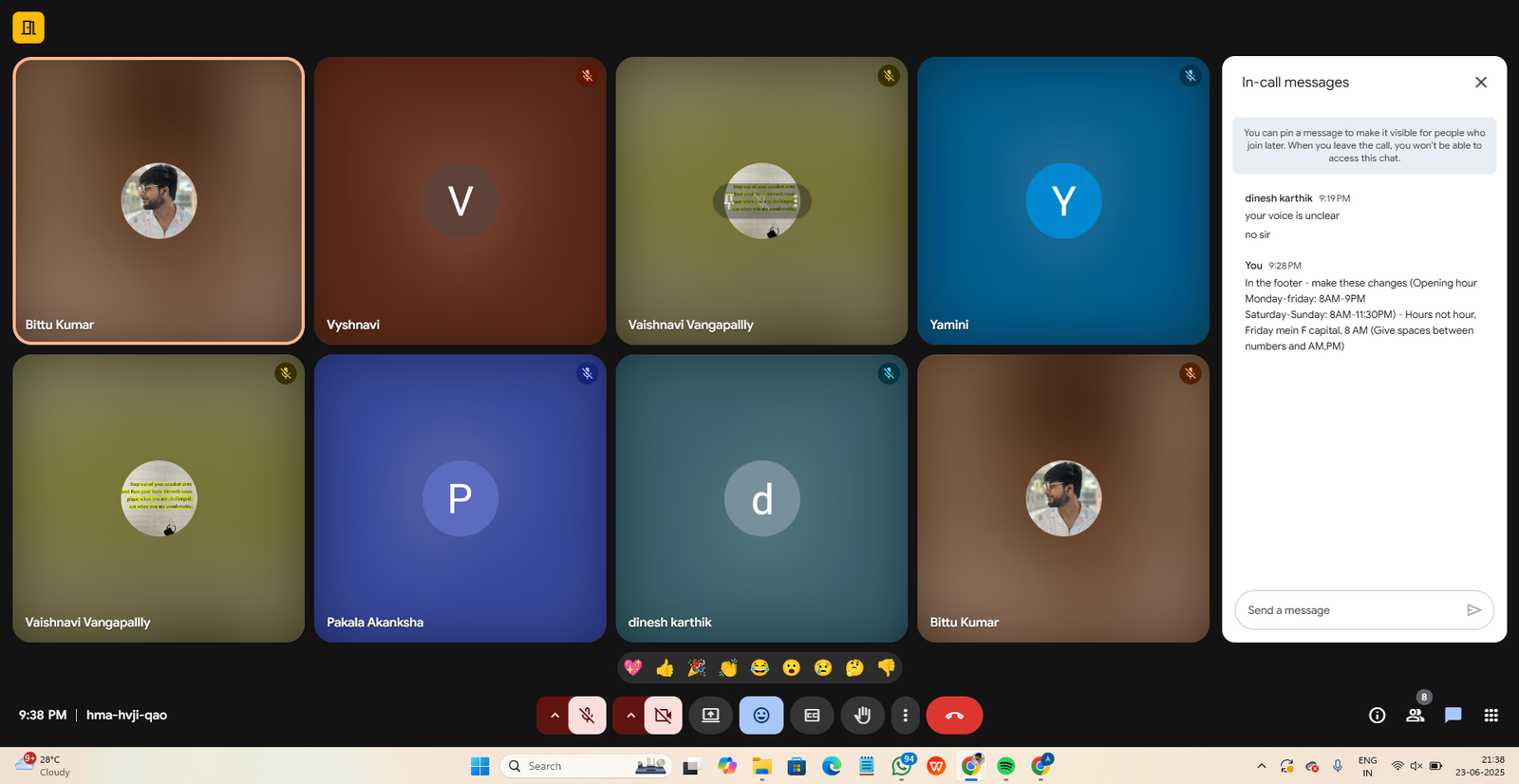This screenshot has width=1519, height=784.
Task: Expand video settings arrow beside camera
Action: pos(630,716)
